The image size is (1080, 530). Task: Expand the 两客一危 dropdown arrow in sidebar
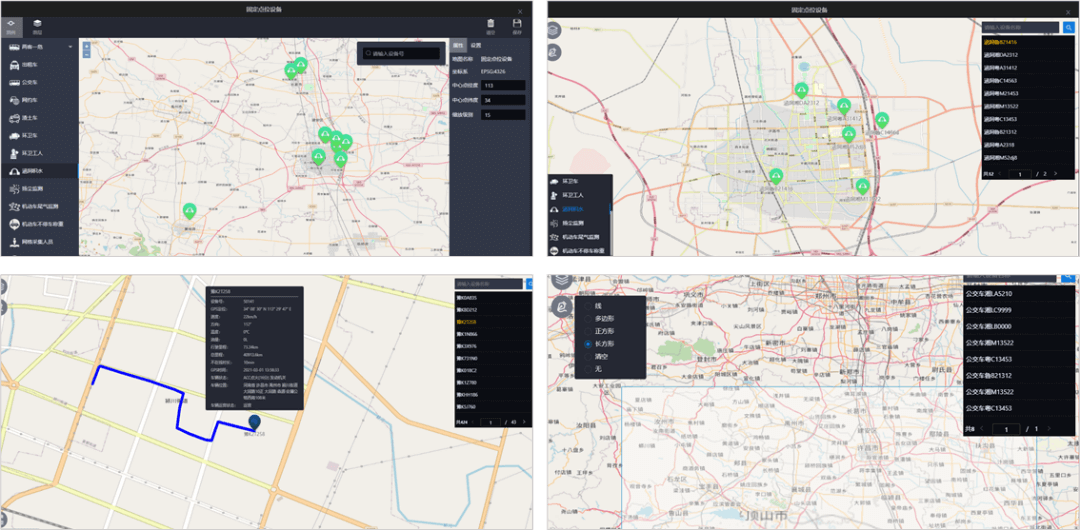tap(70, 47)
